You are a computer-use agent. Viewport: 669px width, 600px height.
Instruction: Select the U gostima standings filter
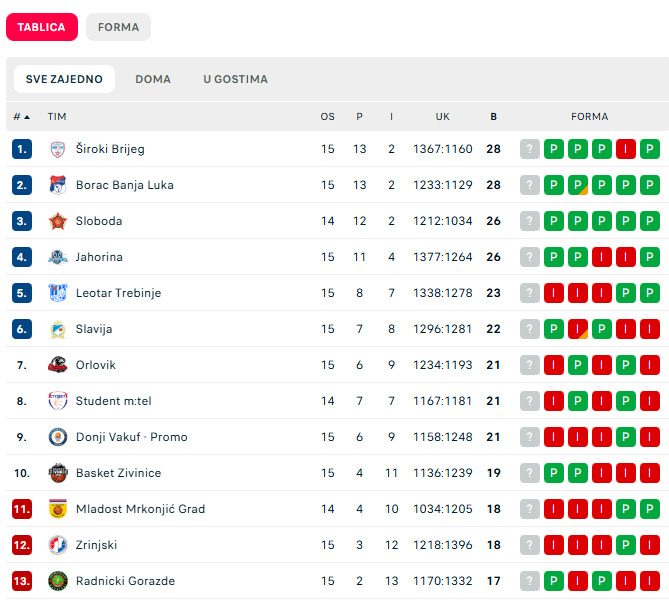pos(235,79)
